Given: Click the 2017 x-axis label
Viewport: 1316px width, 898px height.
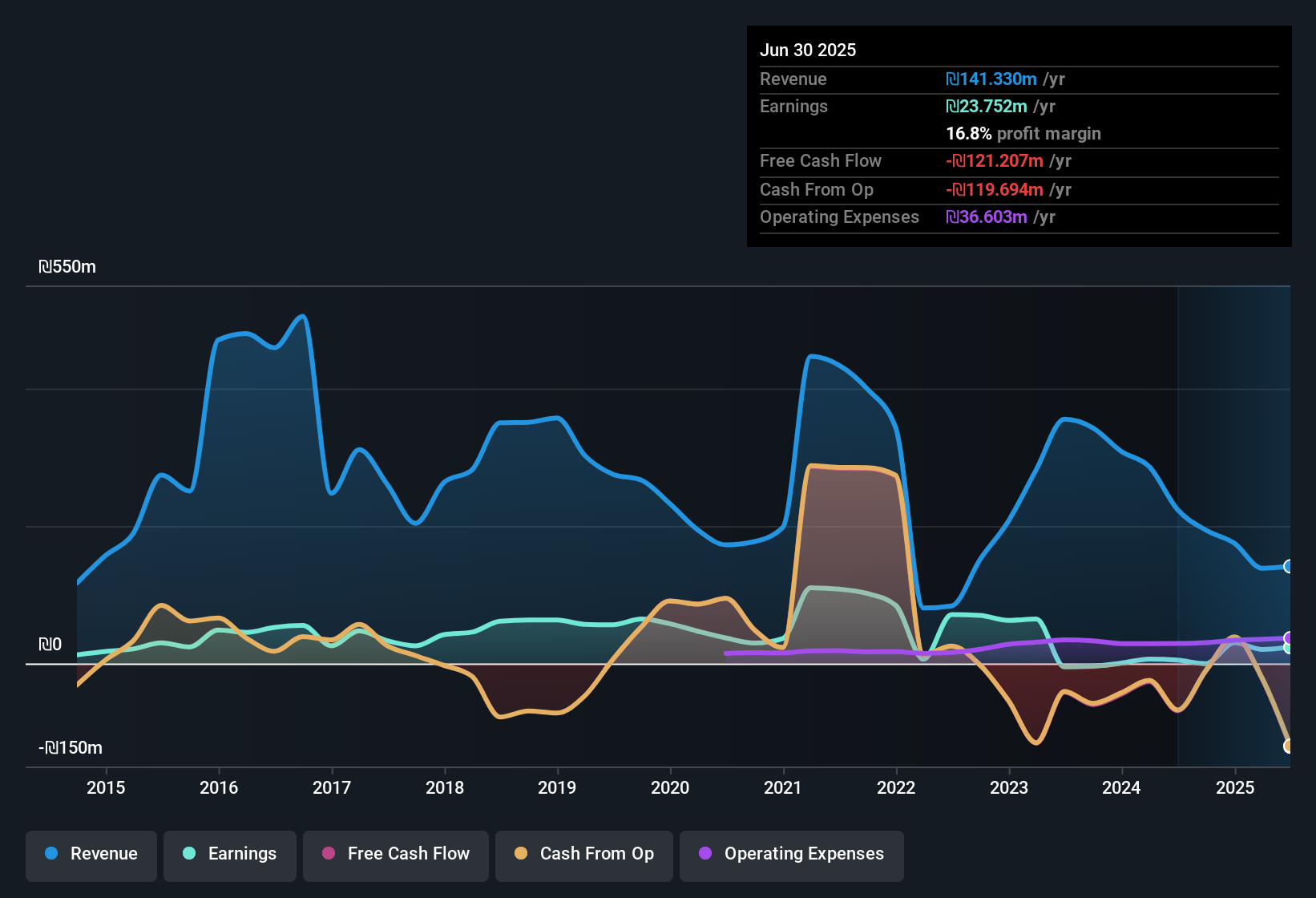Looking at the screenshot, I should click(332, 787).
